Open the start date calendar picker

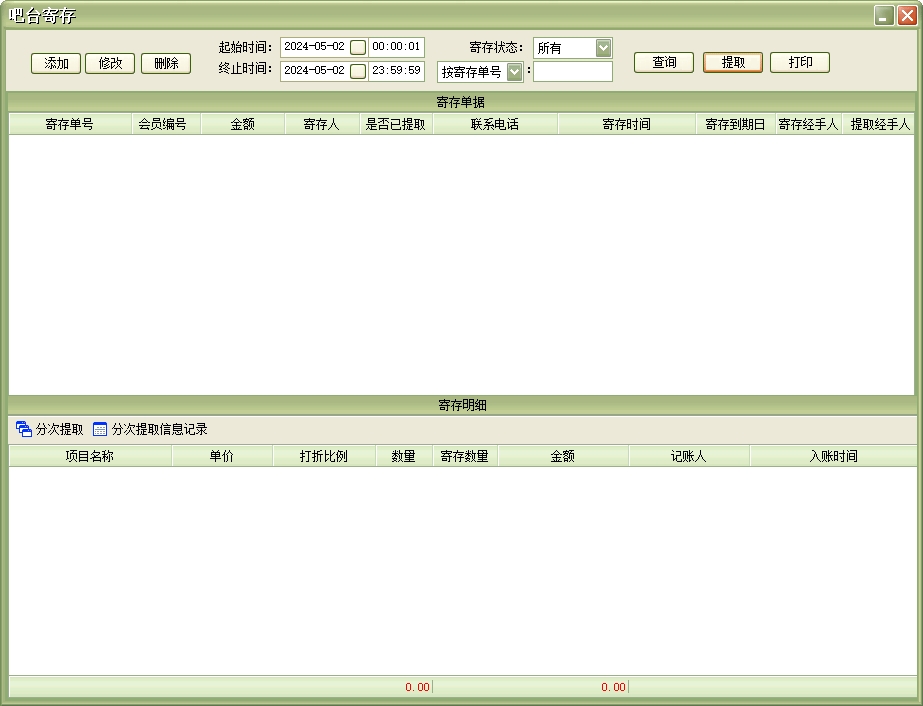357,47
